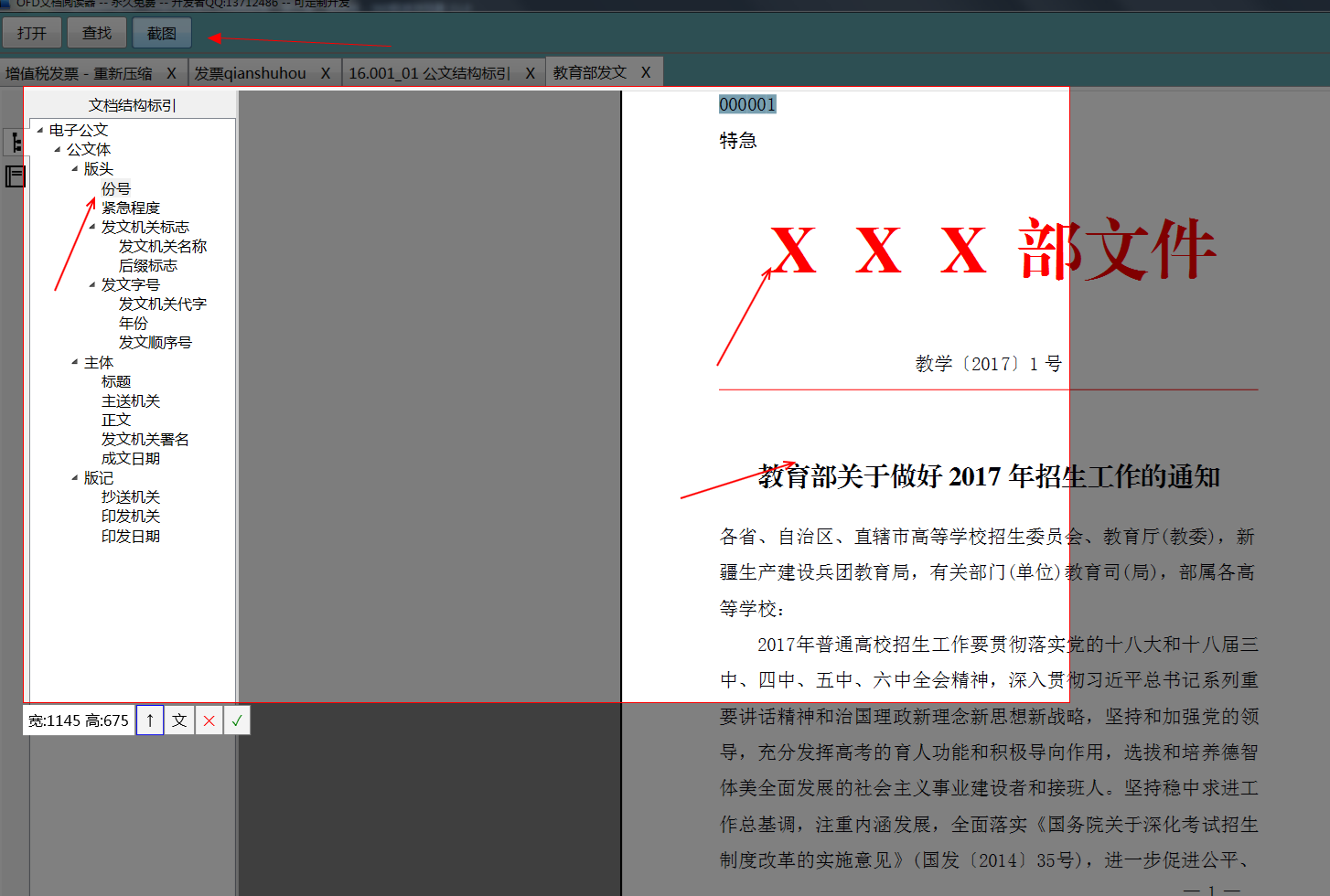Select 正文 tree item

[116, 420]
